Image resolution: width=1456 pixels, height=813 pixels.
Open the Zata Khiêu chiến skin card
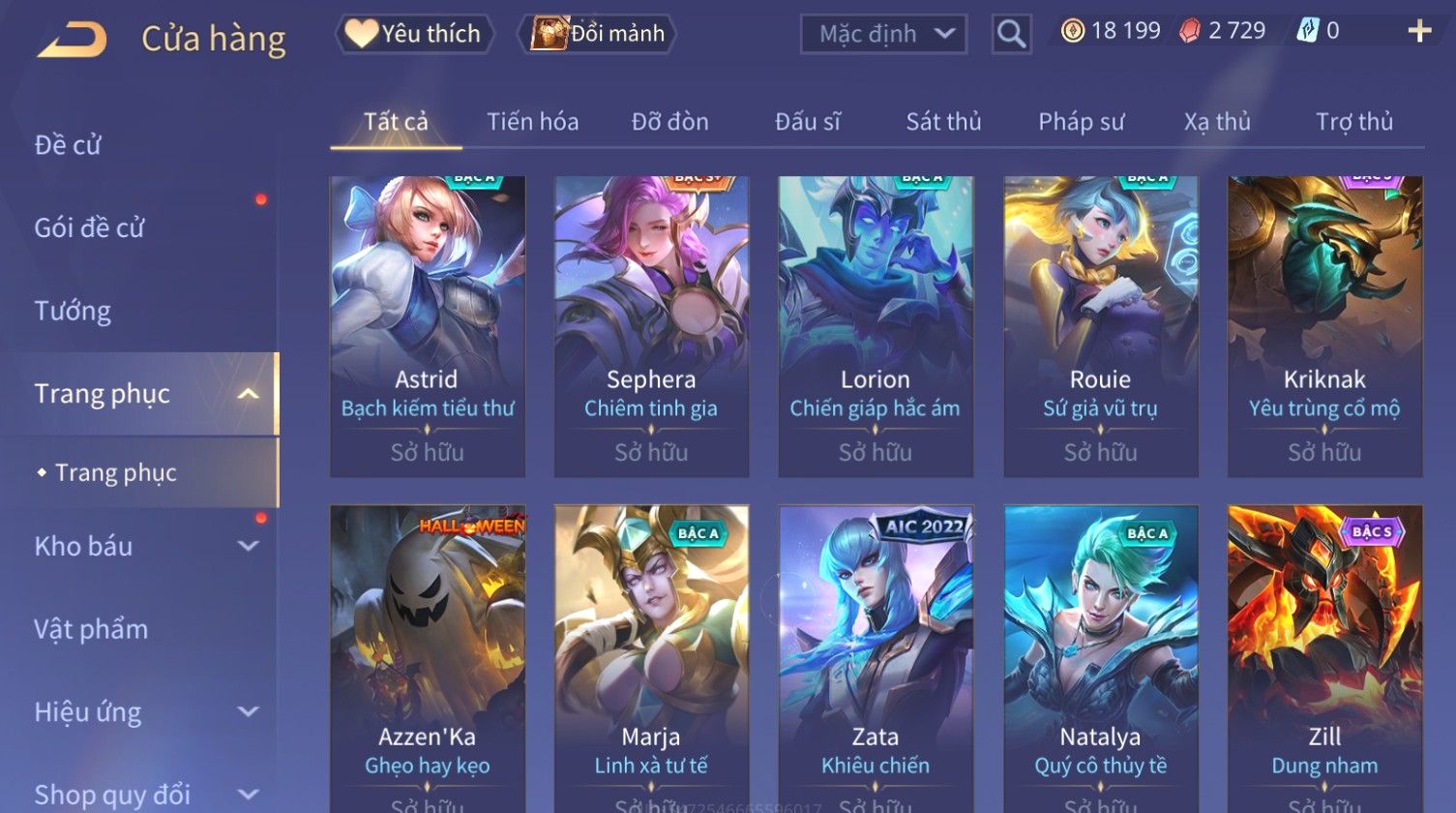(876, 658)
